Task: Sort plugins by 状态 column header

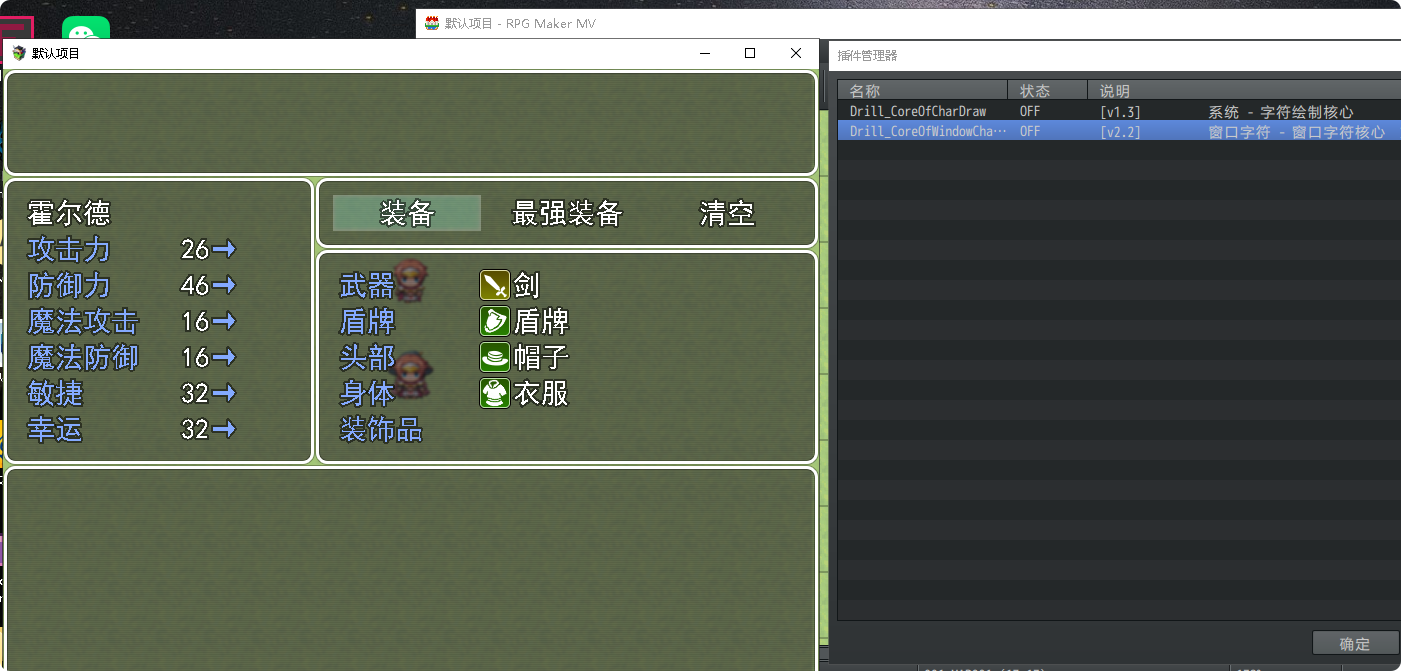Action: pos(1047,91)
